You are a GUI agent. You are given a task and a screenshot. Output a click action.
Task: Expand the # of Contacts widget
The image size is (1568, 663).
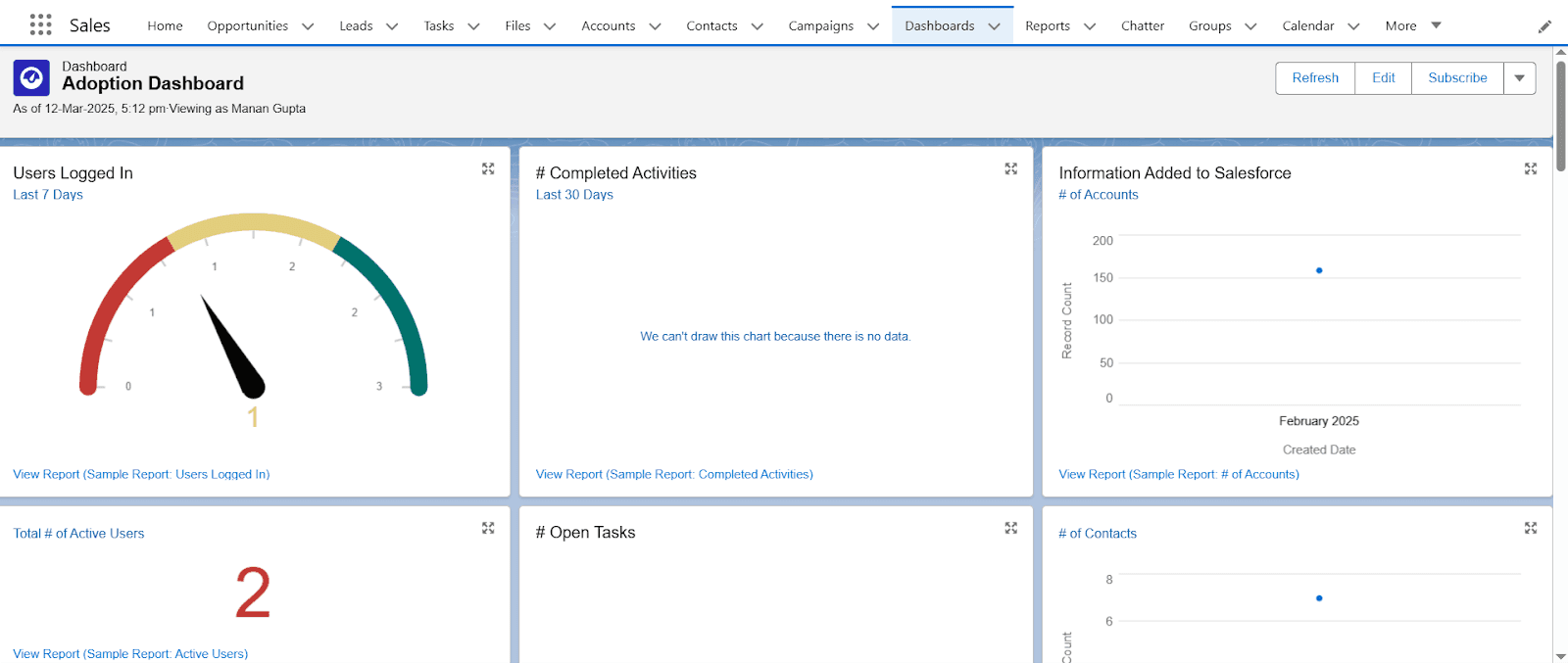point(1531,528)
